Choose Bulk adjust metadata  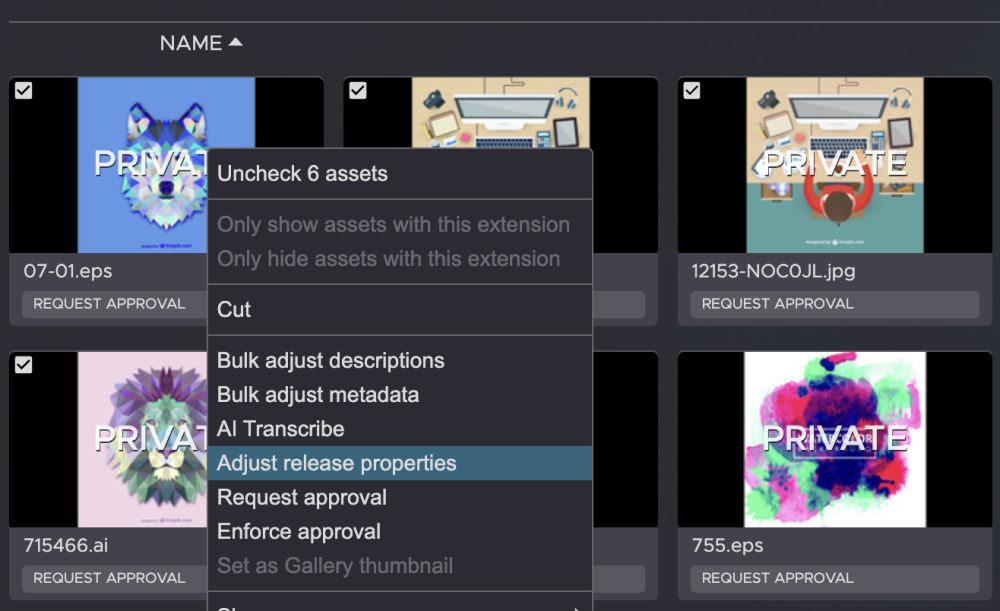(x=318, y=395)
